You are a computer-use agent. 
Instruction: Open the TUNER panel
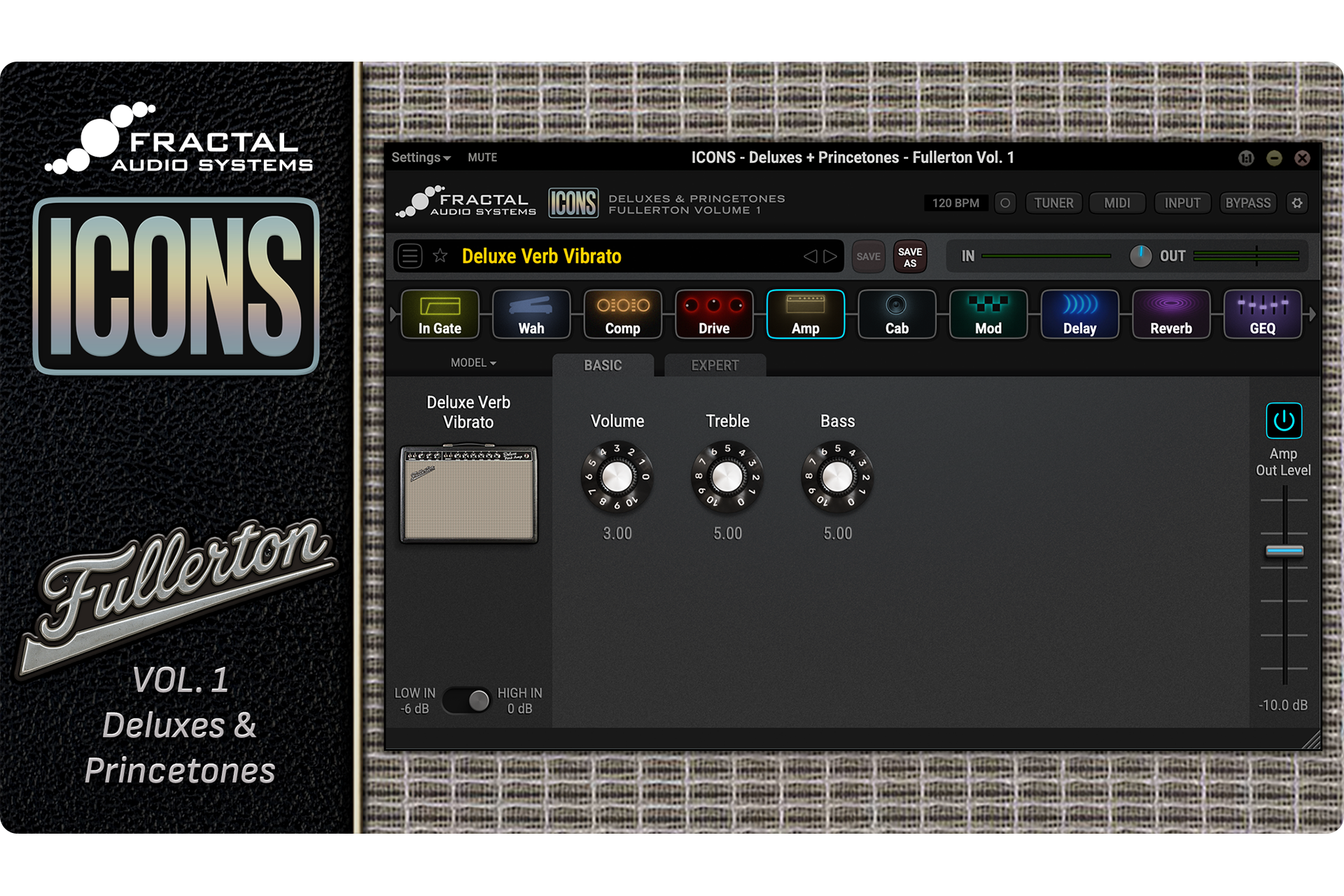tap(1053, 203)
